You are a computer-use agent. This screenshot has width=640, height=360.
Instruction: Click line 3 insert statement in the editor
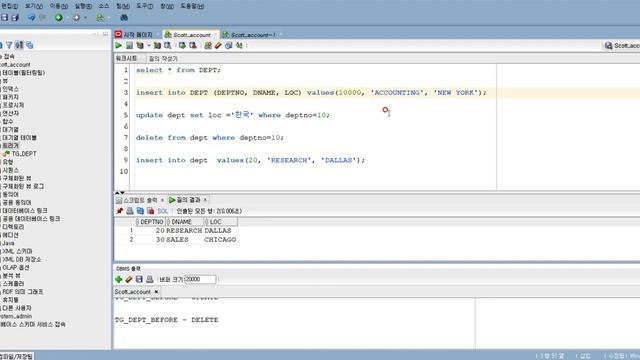coord(311,93)
